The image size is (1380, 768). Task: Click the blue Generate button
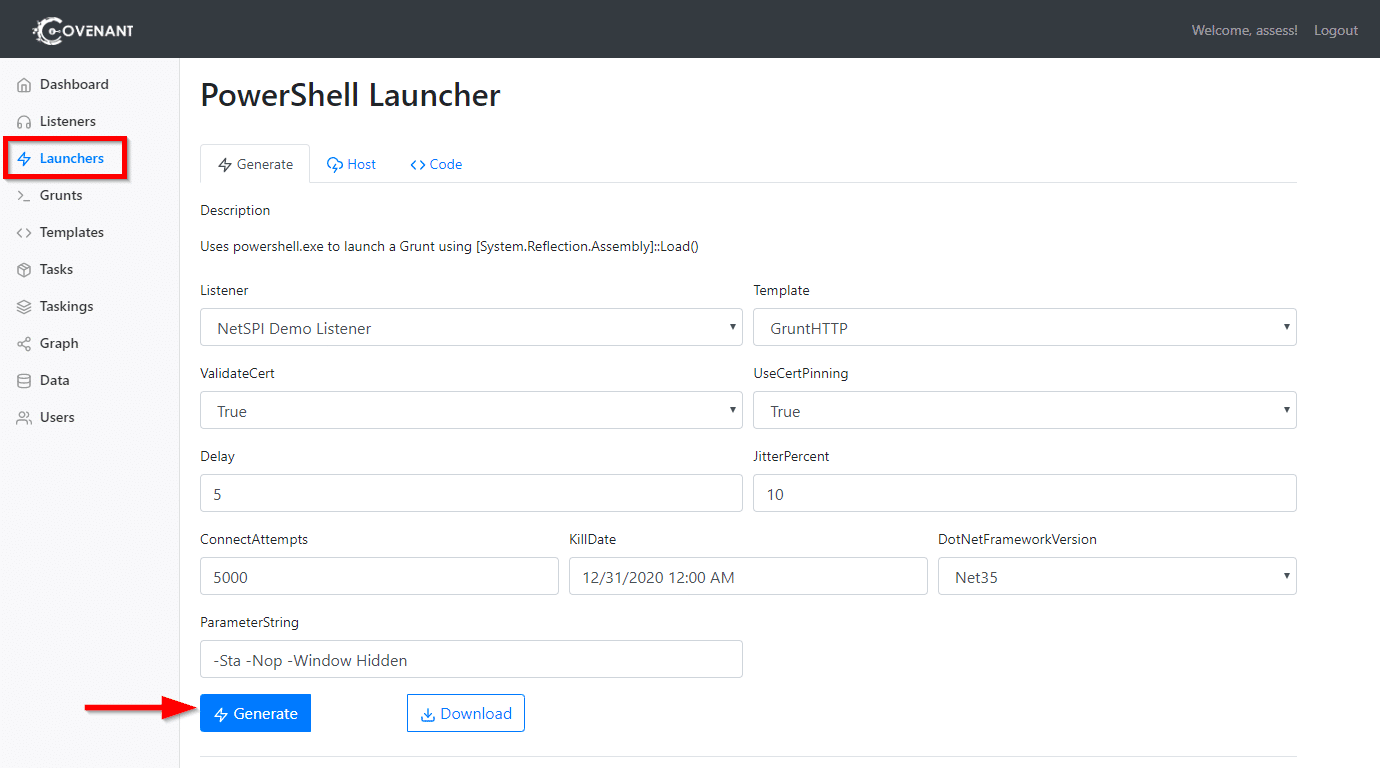click(255, 713)
